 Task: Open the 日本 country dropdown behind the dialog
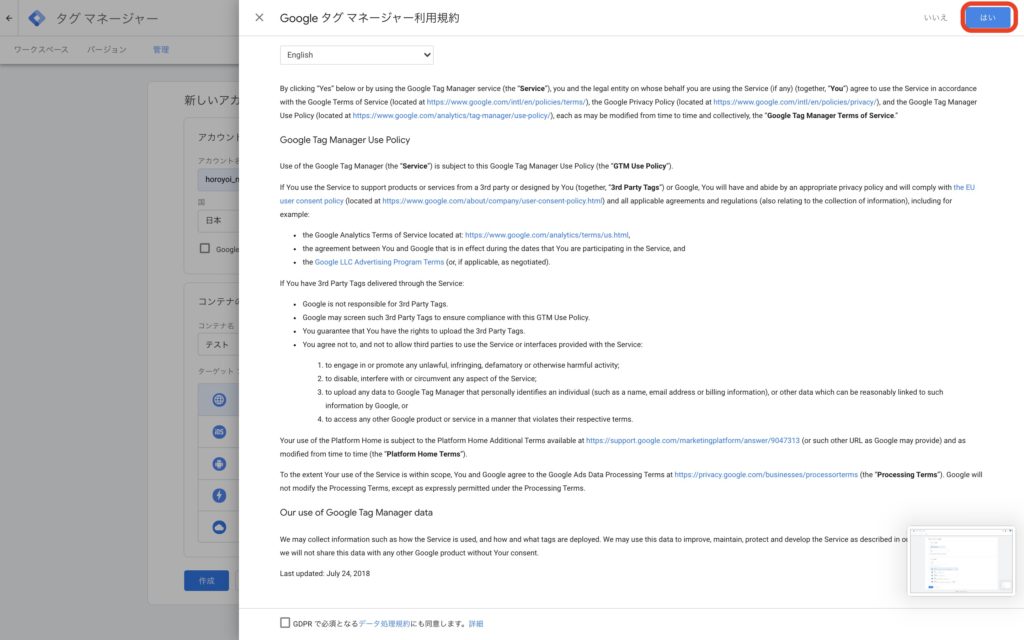click(218, 221)
